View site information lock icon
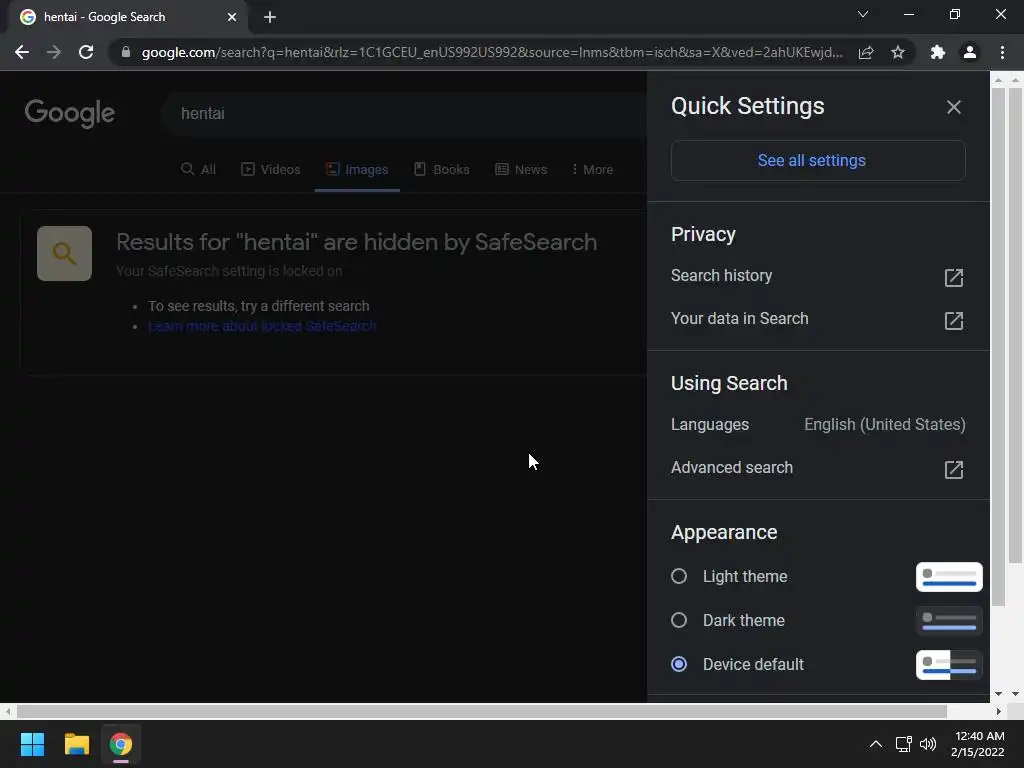The width and height of the screenshot is (1024, 768). point(126,52)
